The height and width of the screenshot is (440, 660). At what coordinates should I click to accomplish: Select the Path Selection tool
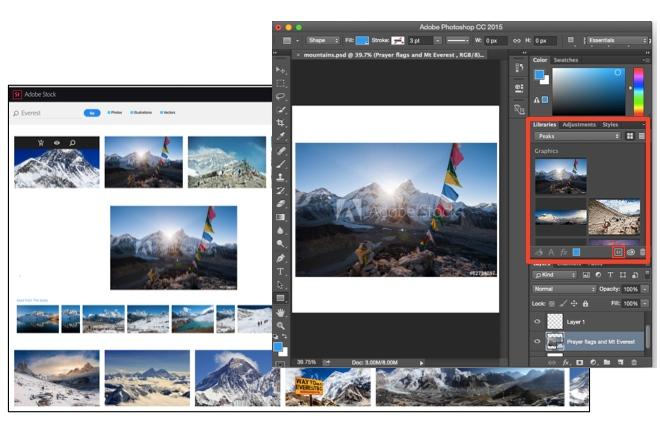point(280,285)
